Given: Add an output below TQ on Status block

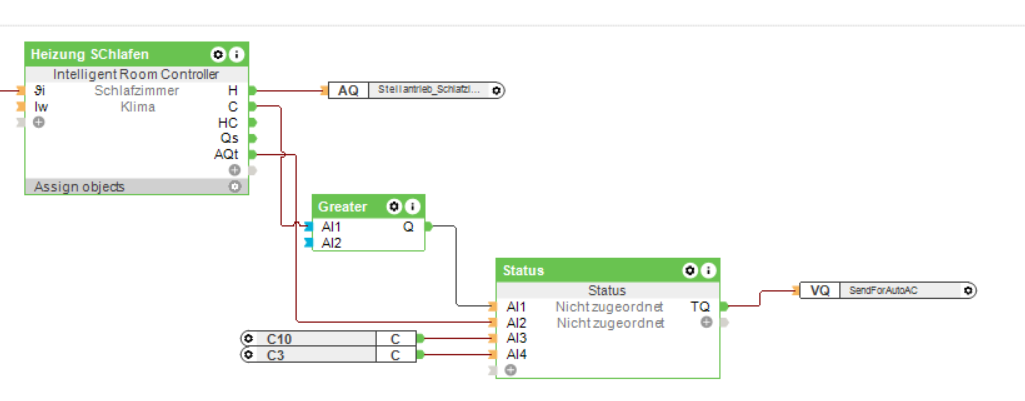Looking at the screenshot, I should point(707,323).
